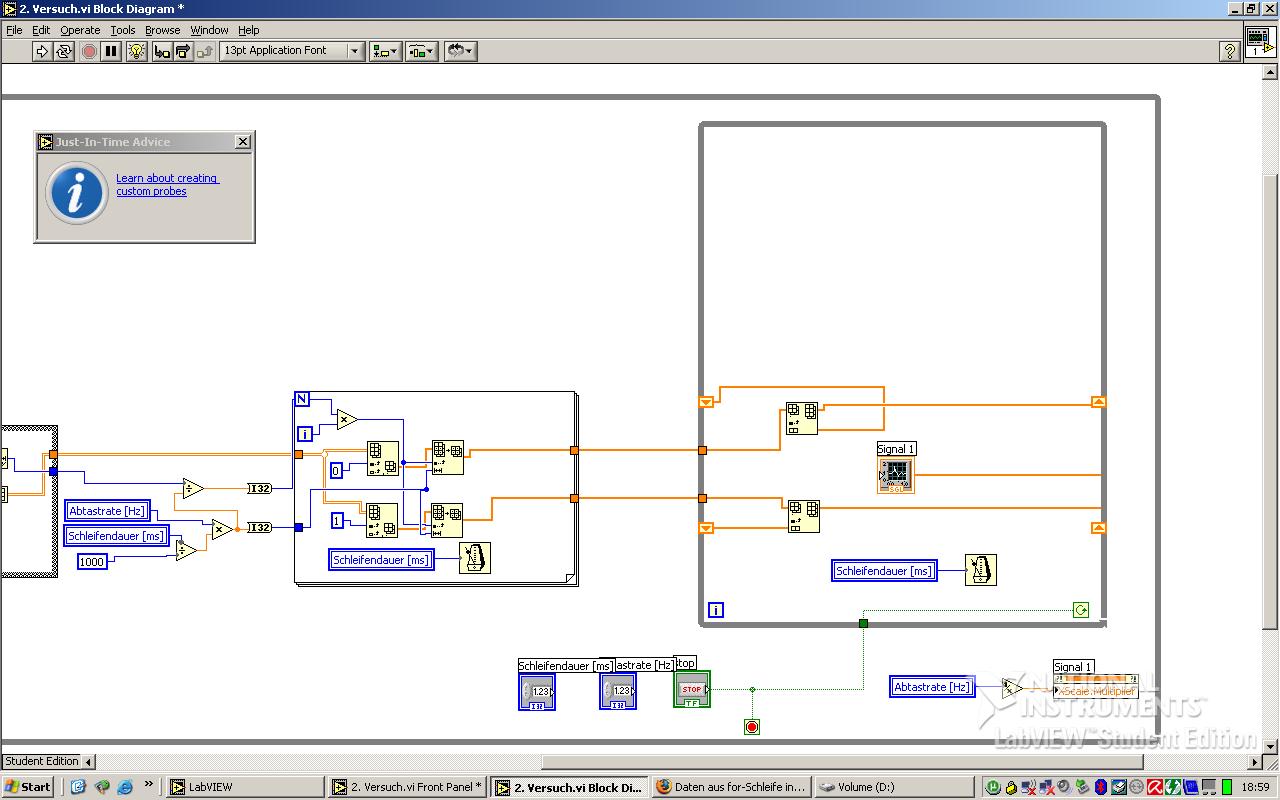Select the metronome Wait node in the For Loop
The image size is (1280, 800).
tap(475, 558)
